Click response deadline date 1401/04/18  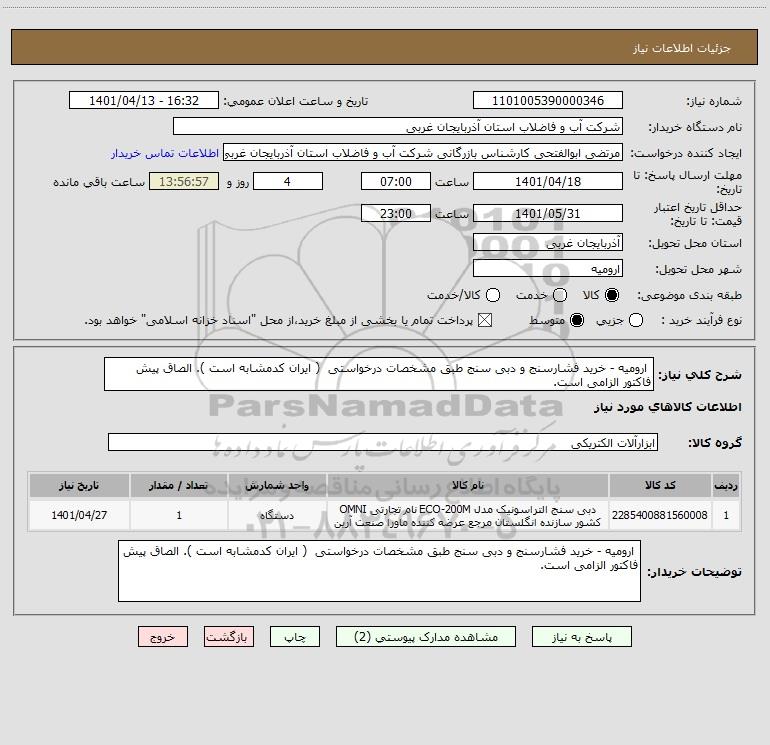coord(548,181)
